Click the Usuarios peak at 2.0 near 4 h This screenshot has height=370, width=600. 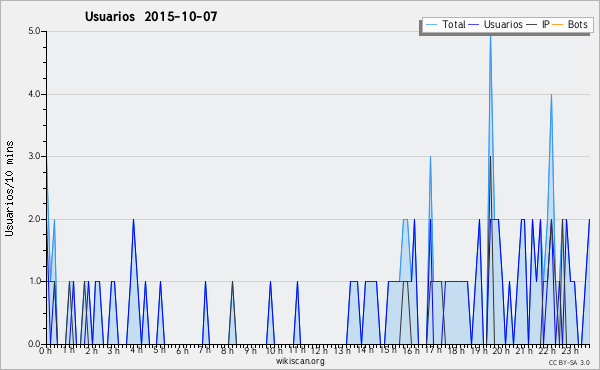pyautogui.click(x=133, y=220)
